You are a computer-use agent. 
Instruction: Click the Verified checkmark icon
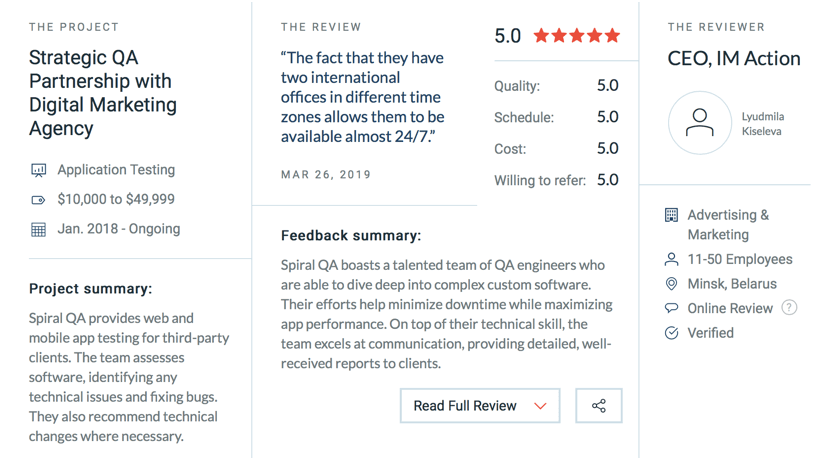point(671,333)
